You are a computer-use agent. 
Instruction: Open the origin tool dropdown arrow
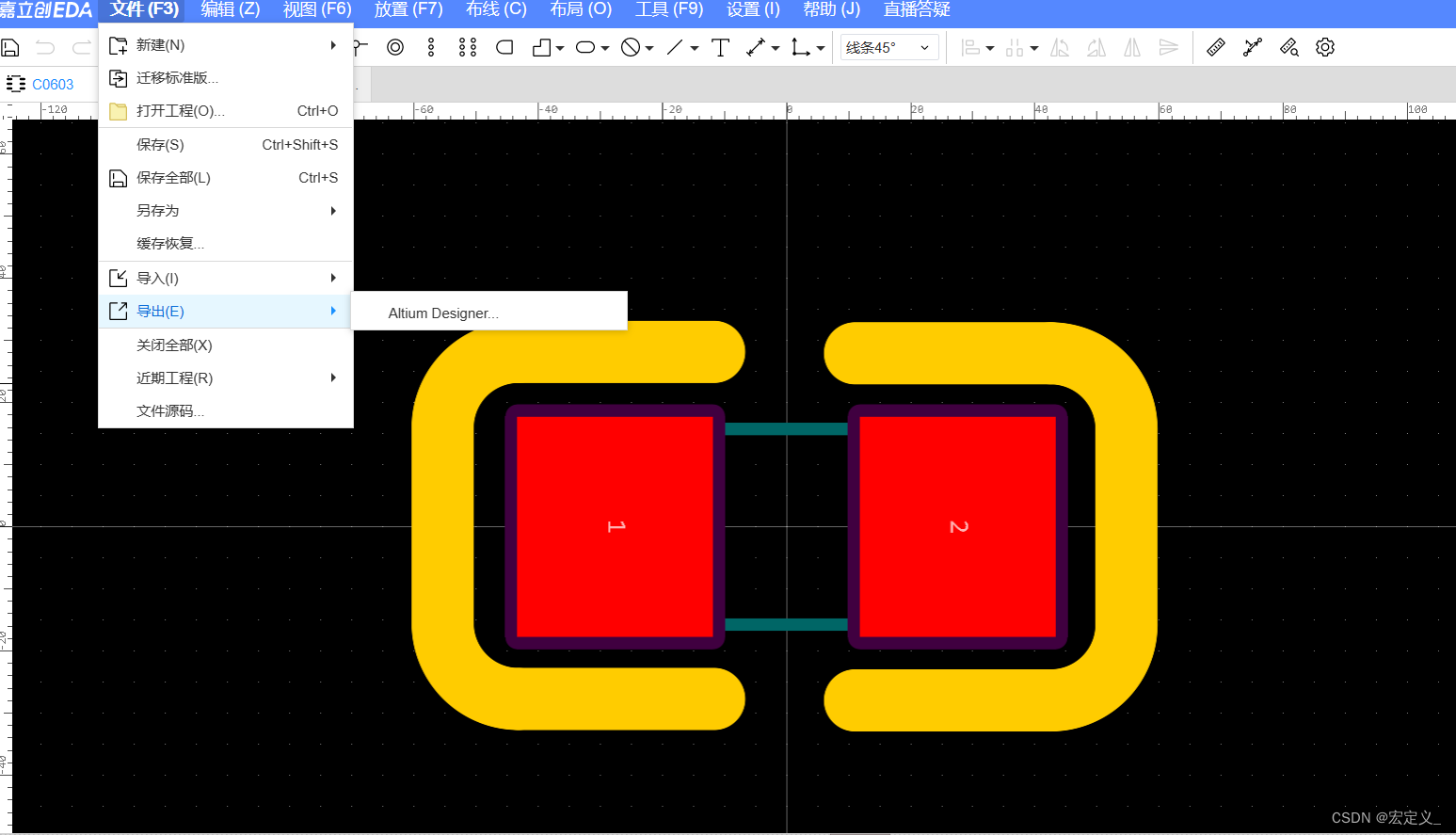tap(821, 48)
